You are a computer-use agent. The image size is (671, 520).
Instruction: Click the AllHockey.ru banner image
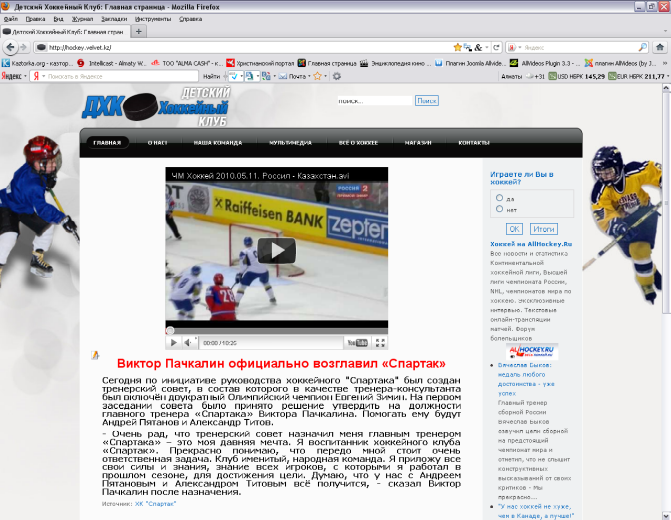(x=532, y=352)
